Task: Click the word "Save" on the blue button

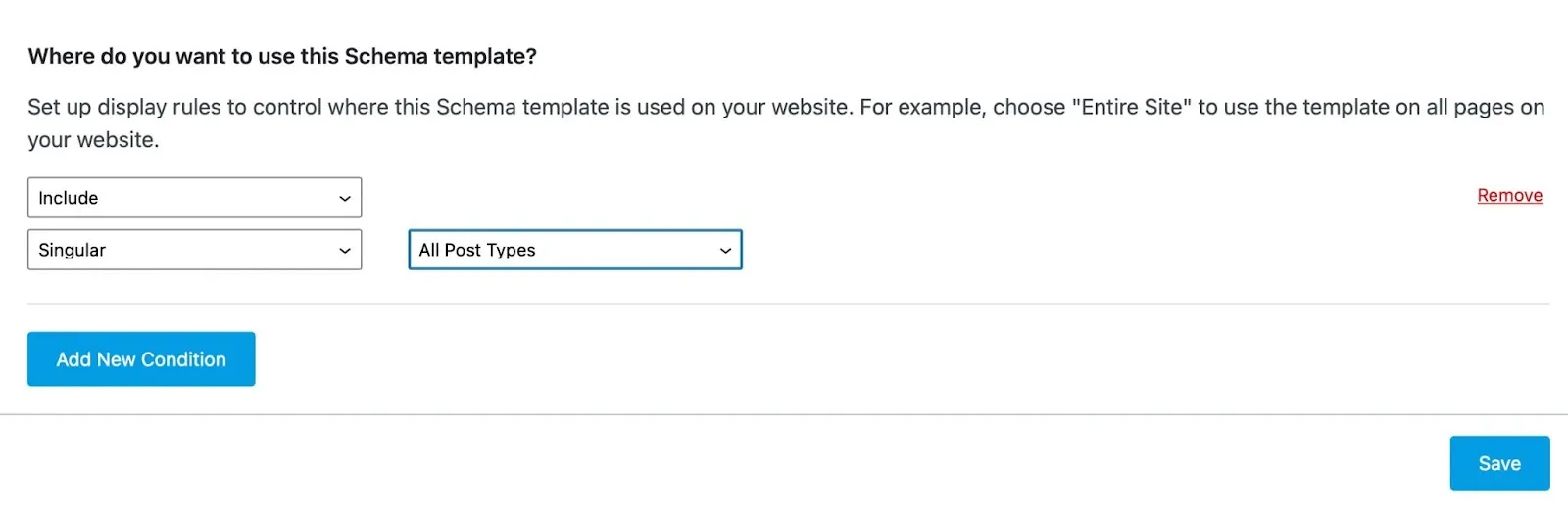Action: click(x=1499, y=463)
